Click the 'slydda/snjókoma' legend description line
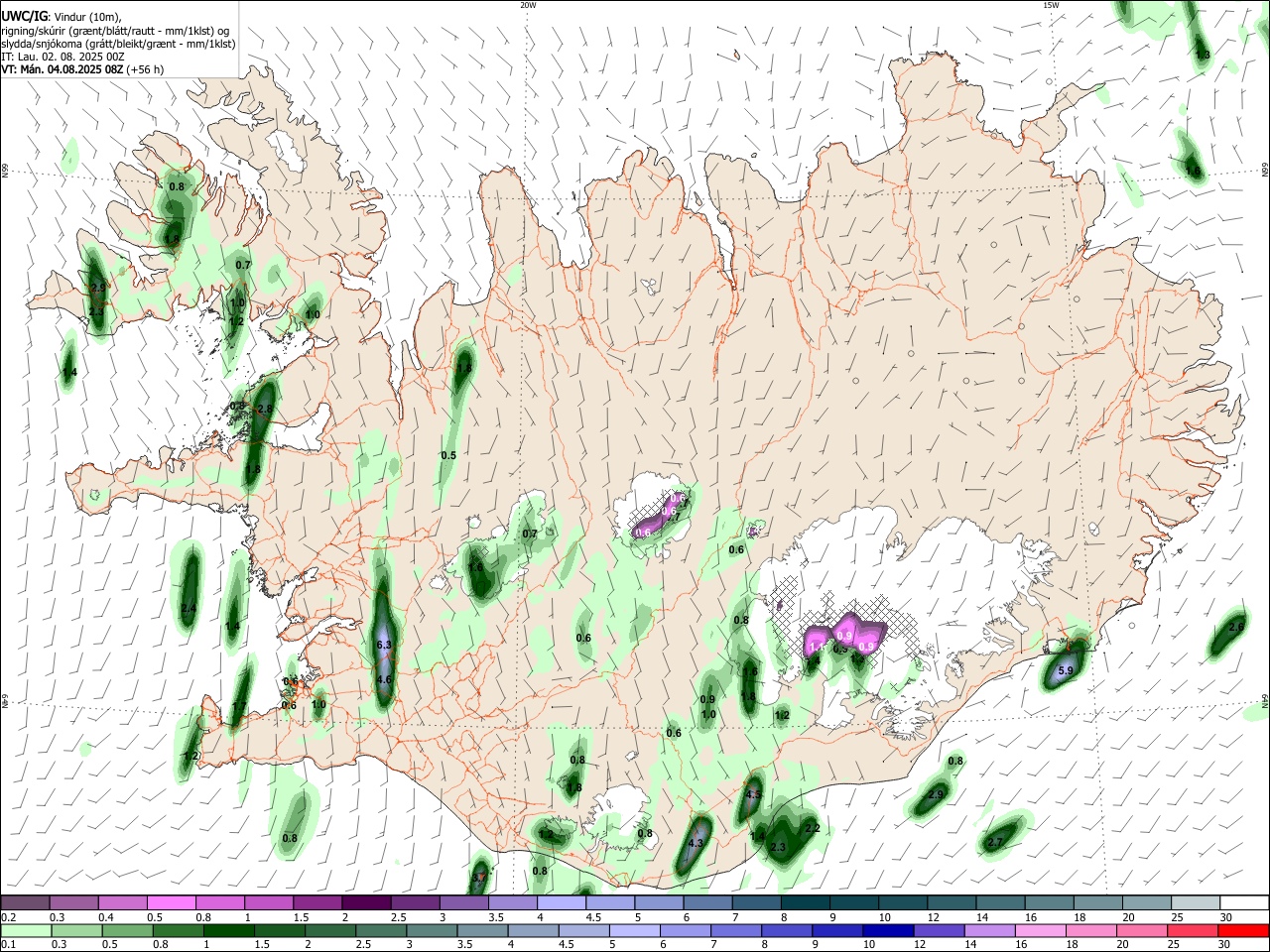The image size is (1270, 952). click(118, 44)
